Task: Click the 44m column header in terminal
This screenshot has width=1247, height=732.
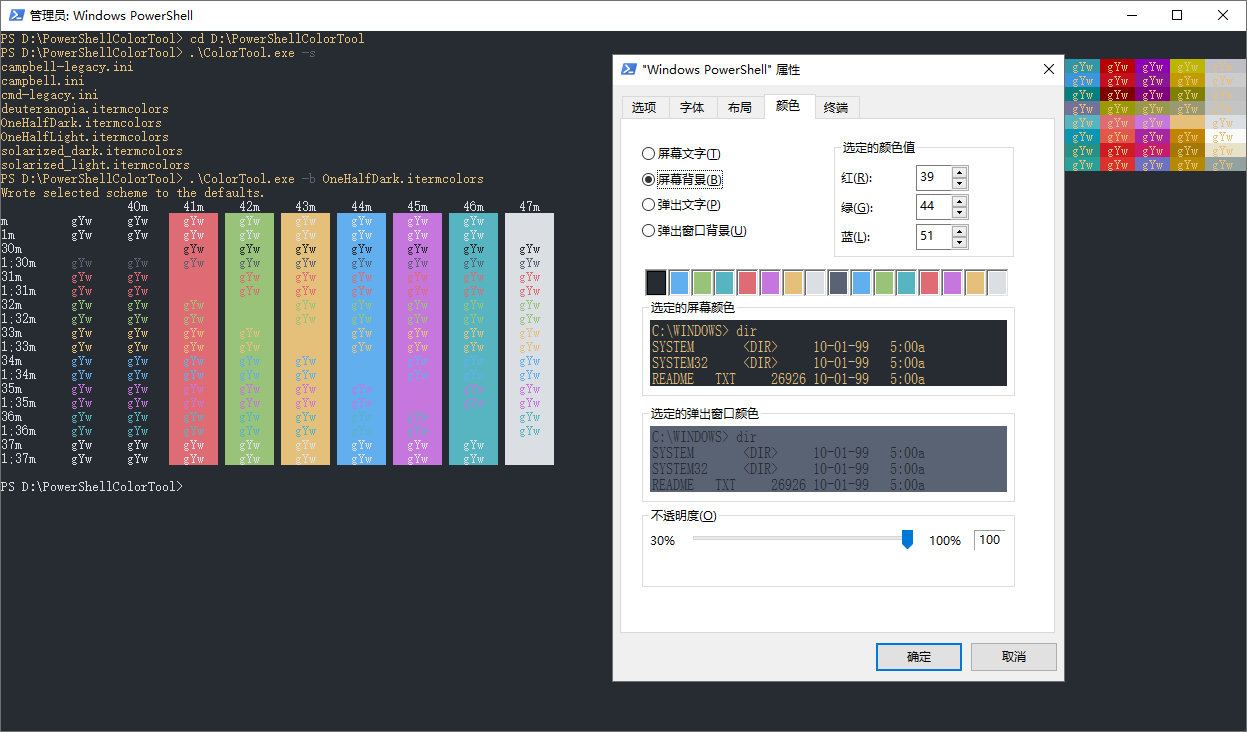Action: coord(362,207)
